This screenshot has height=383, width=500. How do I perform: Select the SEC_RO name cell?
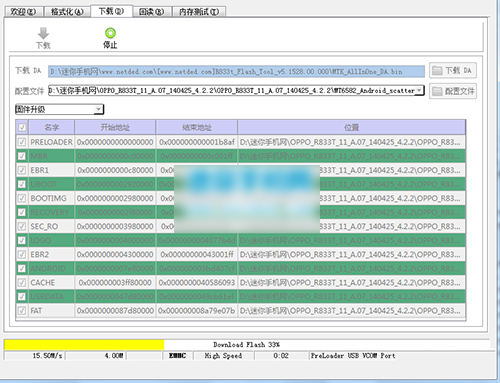coord(52,226)
